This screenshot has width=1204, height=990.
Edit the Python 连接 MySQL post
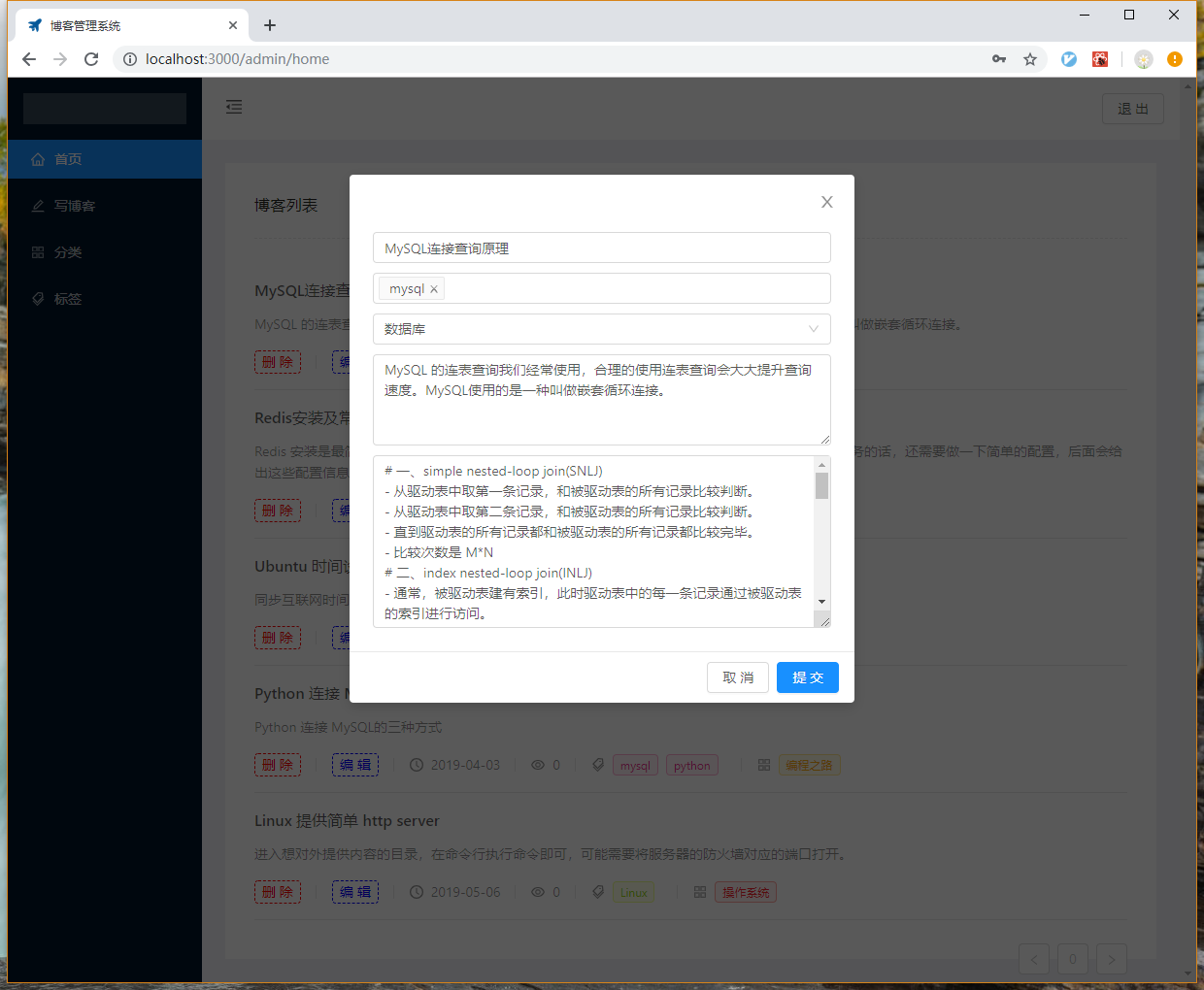pyautogui.click(x=355, y=765)
